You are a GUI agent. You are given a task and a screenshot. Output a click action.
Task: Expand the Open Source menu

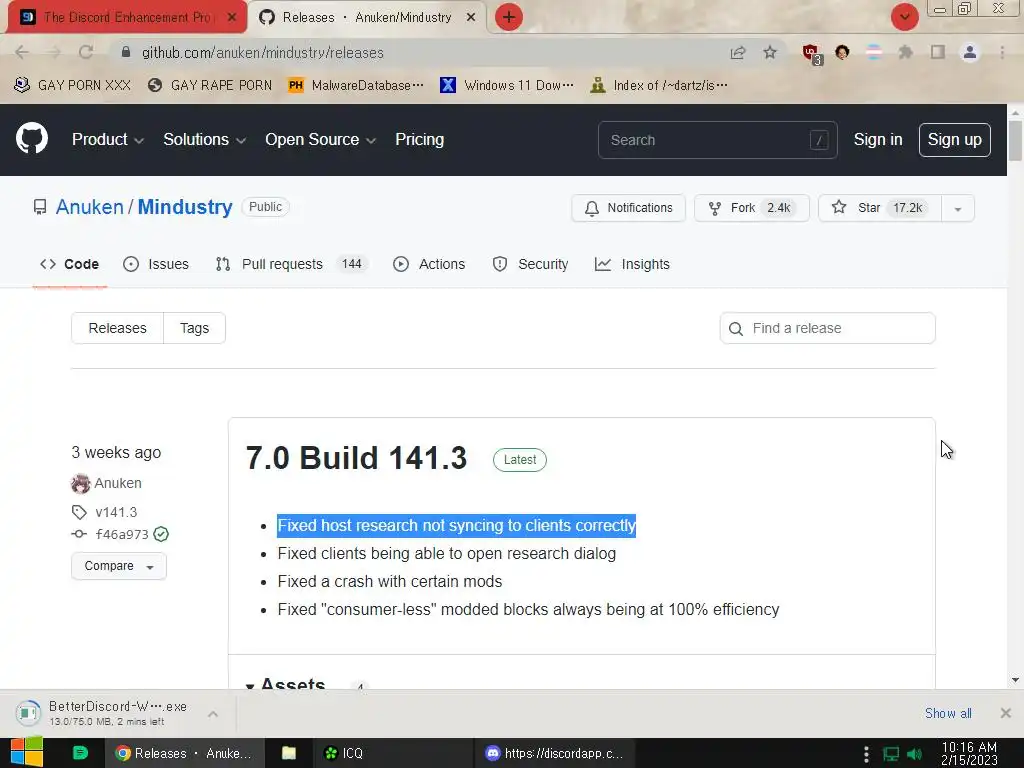click(x=320, y=140)
